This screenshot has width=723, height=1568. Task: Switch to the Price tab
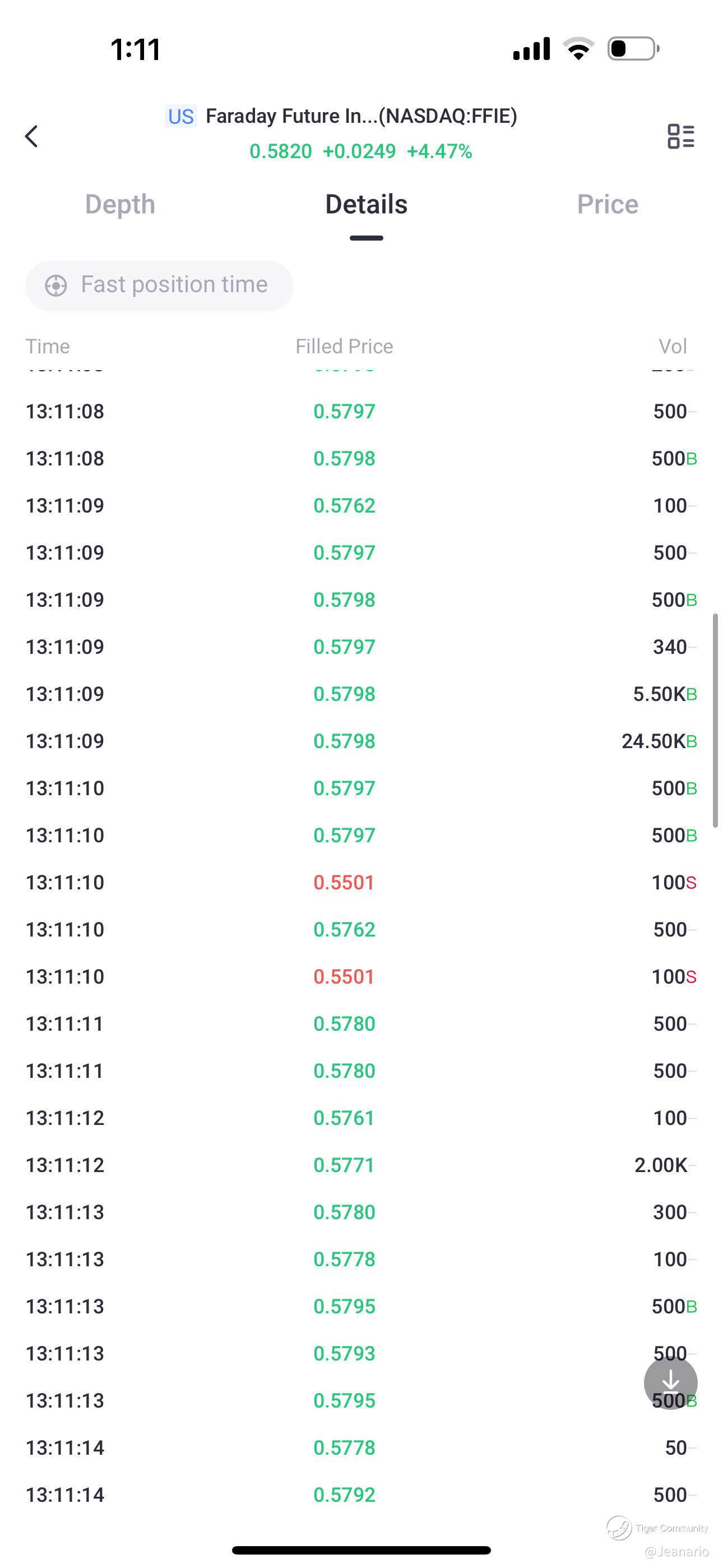[x=608, y=205]
